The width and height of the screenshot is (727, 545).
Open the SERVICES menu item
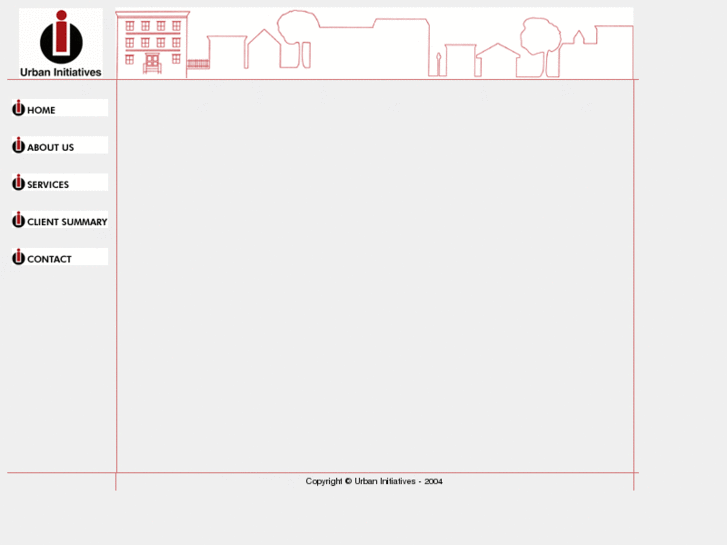coord(60,182)
